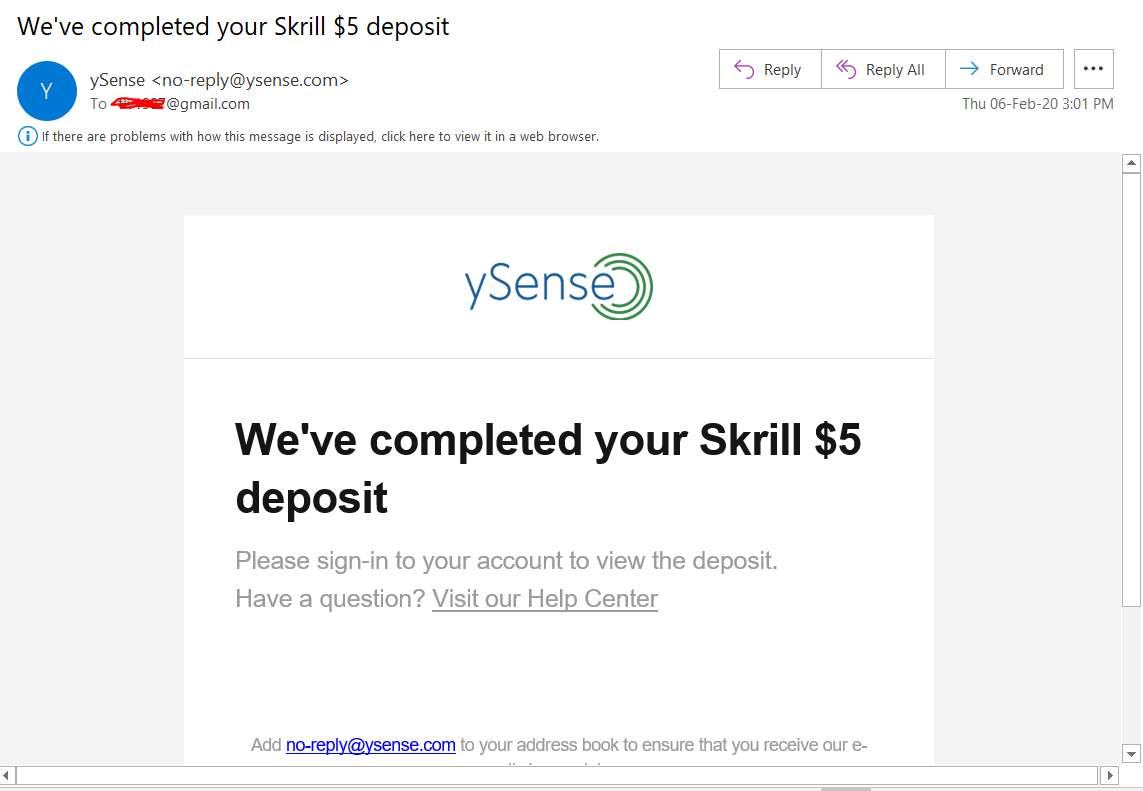The image size is (1143, 791).
Task: Click the email heading about Skrill $5 deposit
Action: (x=547, y=468)
